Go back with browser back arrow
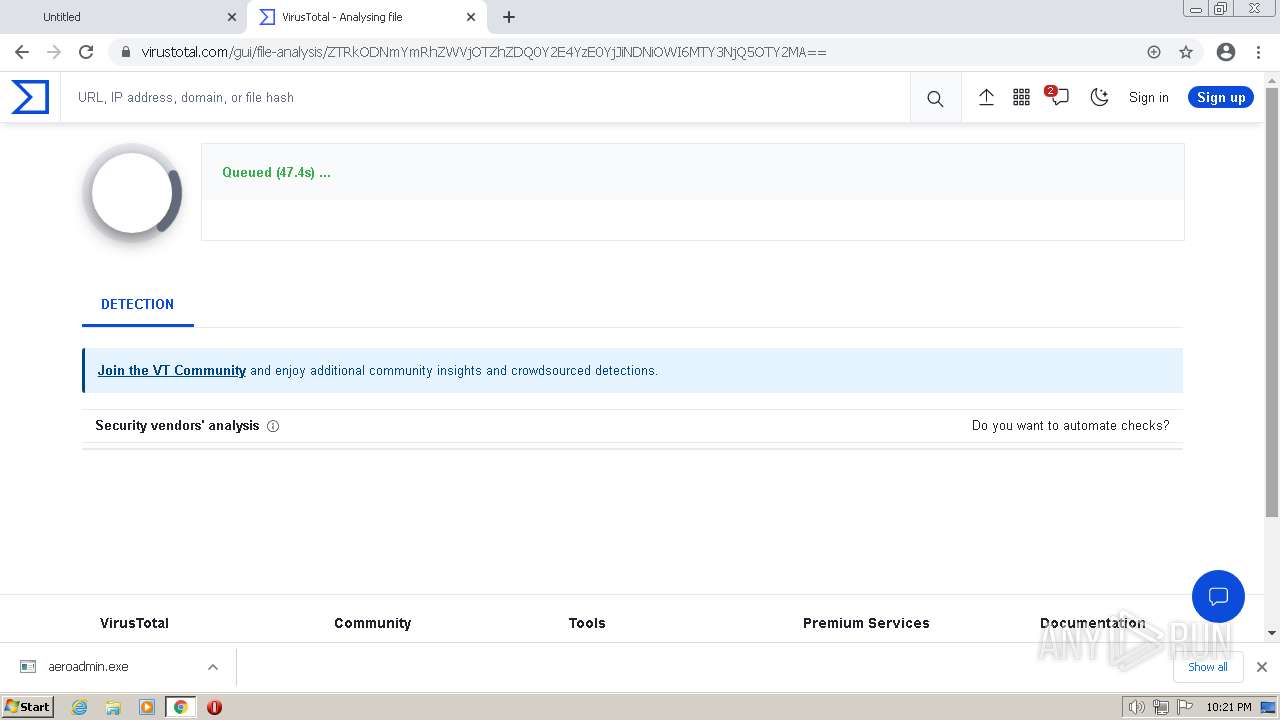Viewport: 1280px width, 720px height. click(22, 52)
